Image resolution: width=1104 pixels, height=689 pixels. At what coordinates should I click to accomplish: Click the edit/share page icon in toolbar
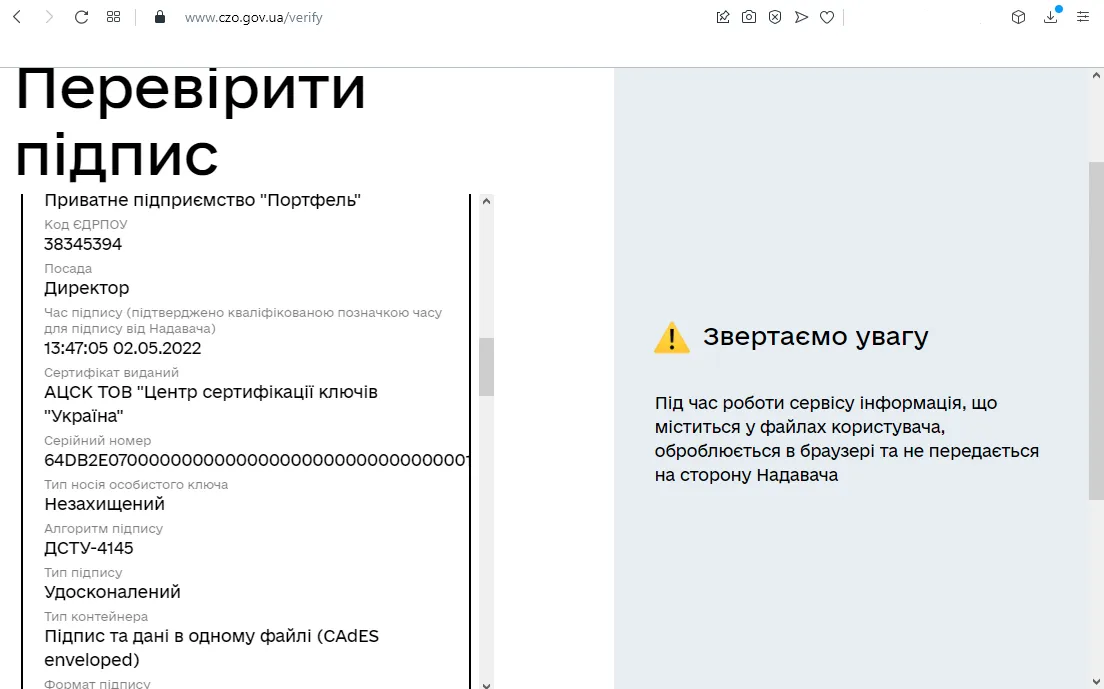(723, 17)
